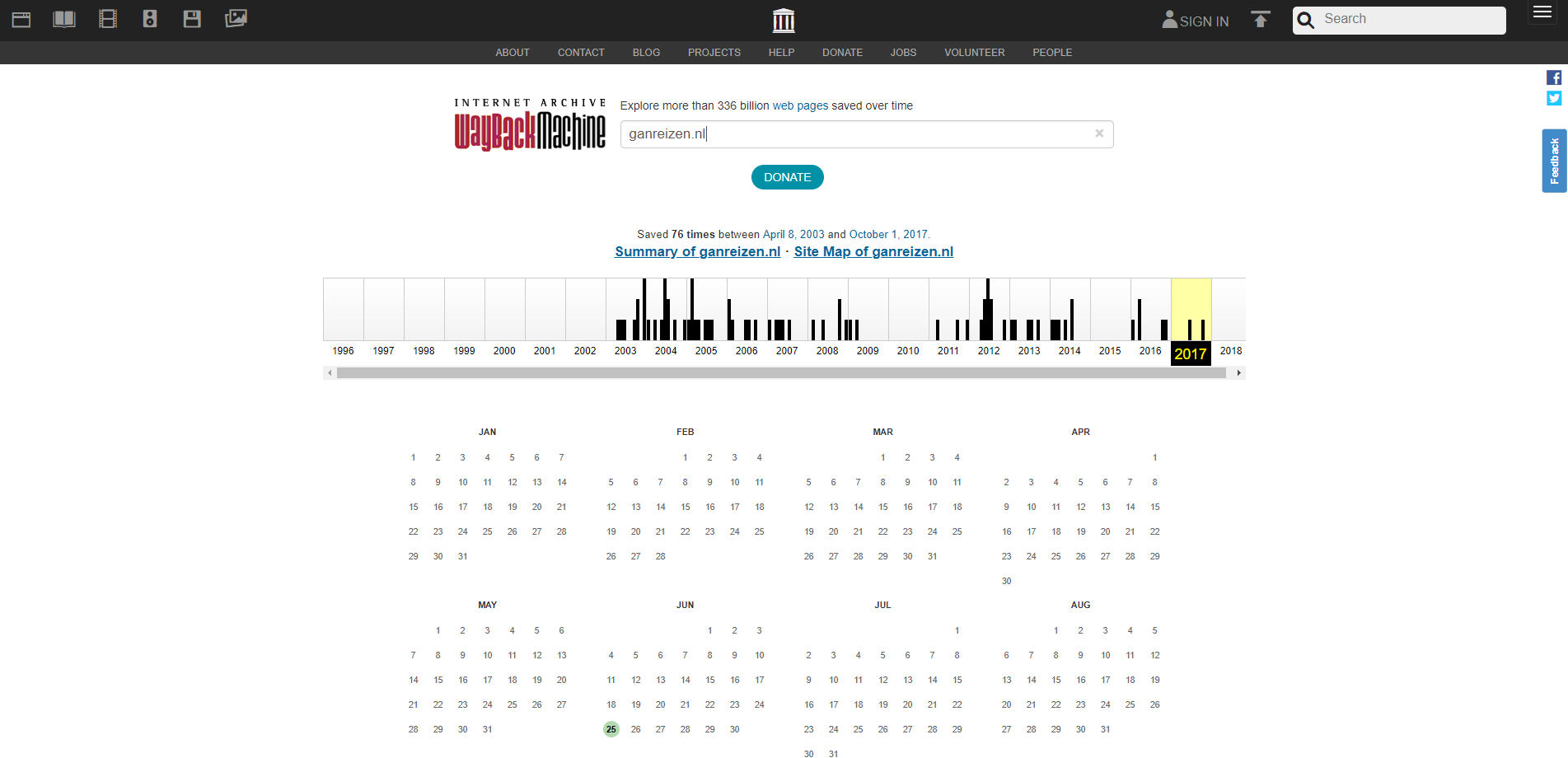The height and width of the screenshot is (758, 1568).
Task: Click the Upload arrow icon
Action: (x=1261, y=19)
